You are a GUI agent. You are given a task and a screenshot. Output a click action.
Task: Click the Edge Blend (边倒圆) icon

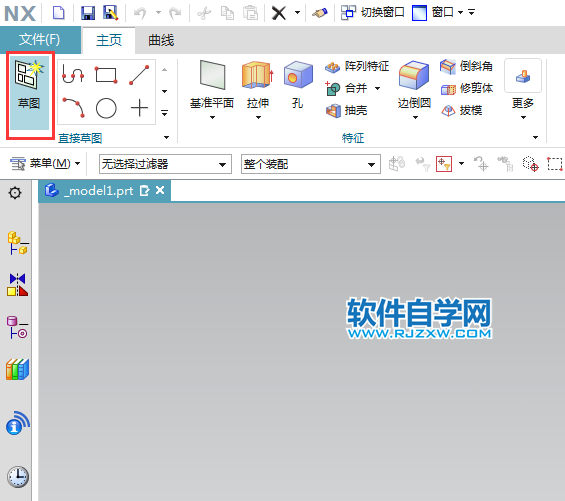point(414,75)
